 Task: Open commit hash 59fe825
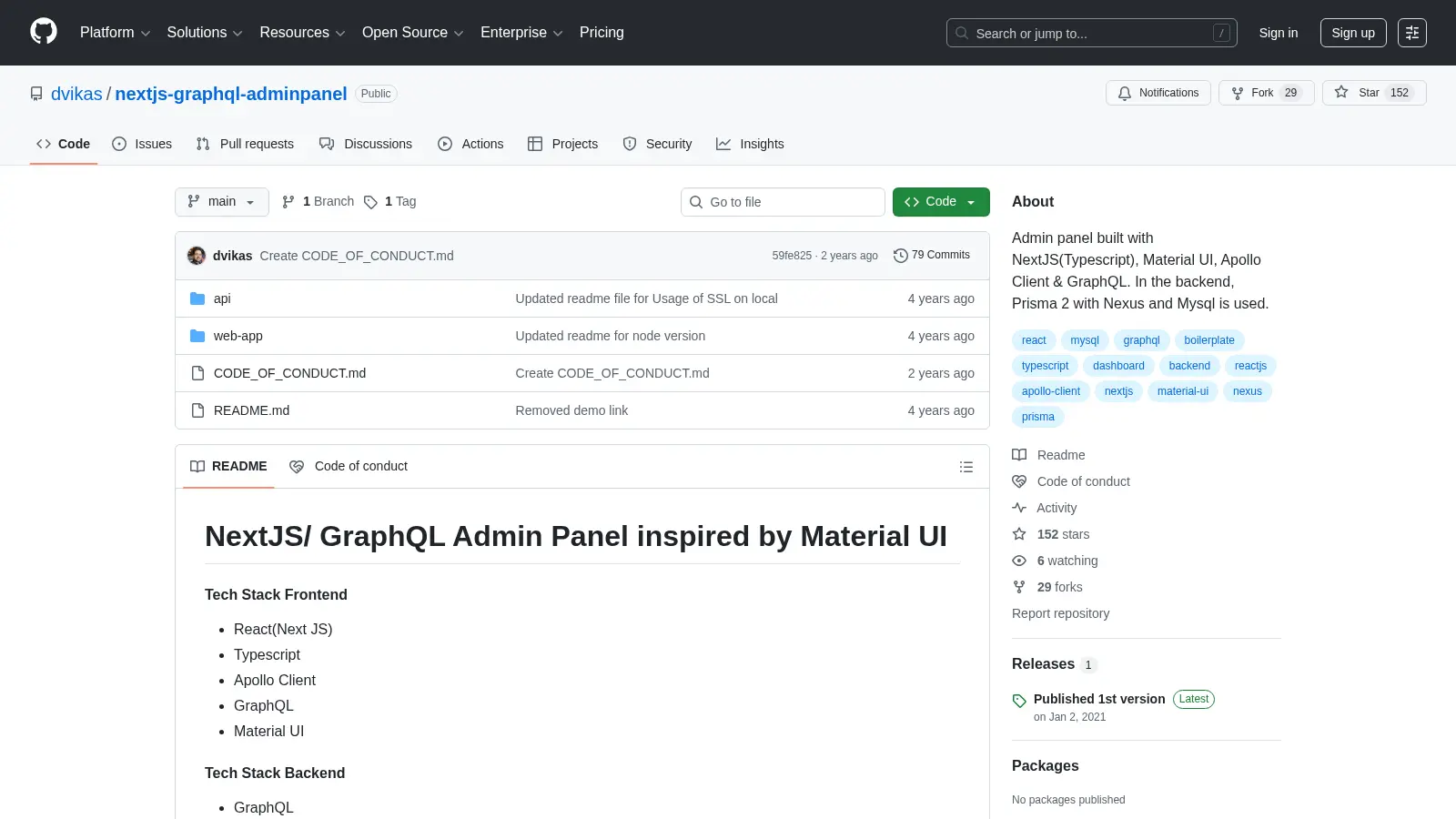tap(792, 256)
